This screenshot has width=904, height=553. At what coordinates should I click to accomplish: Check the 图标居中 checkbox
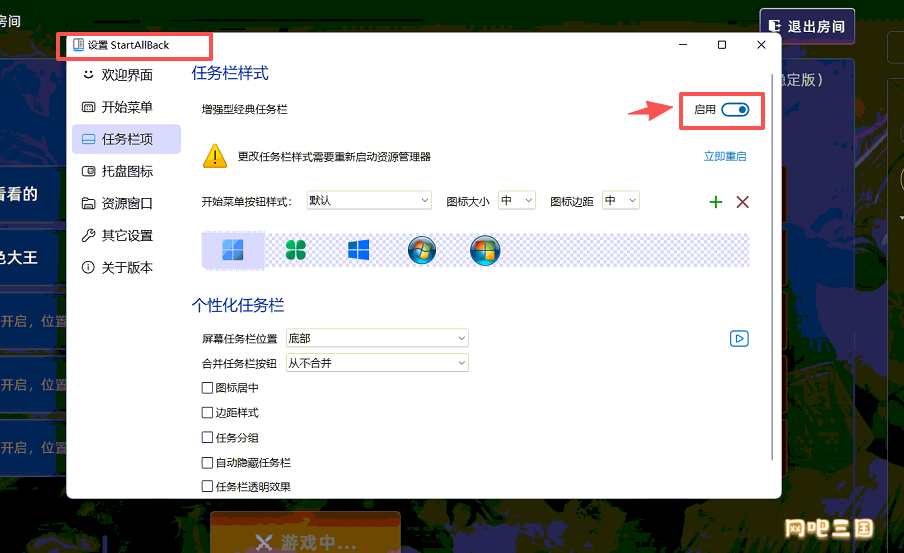click(208, 388)
